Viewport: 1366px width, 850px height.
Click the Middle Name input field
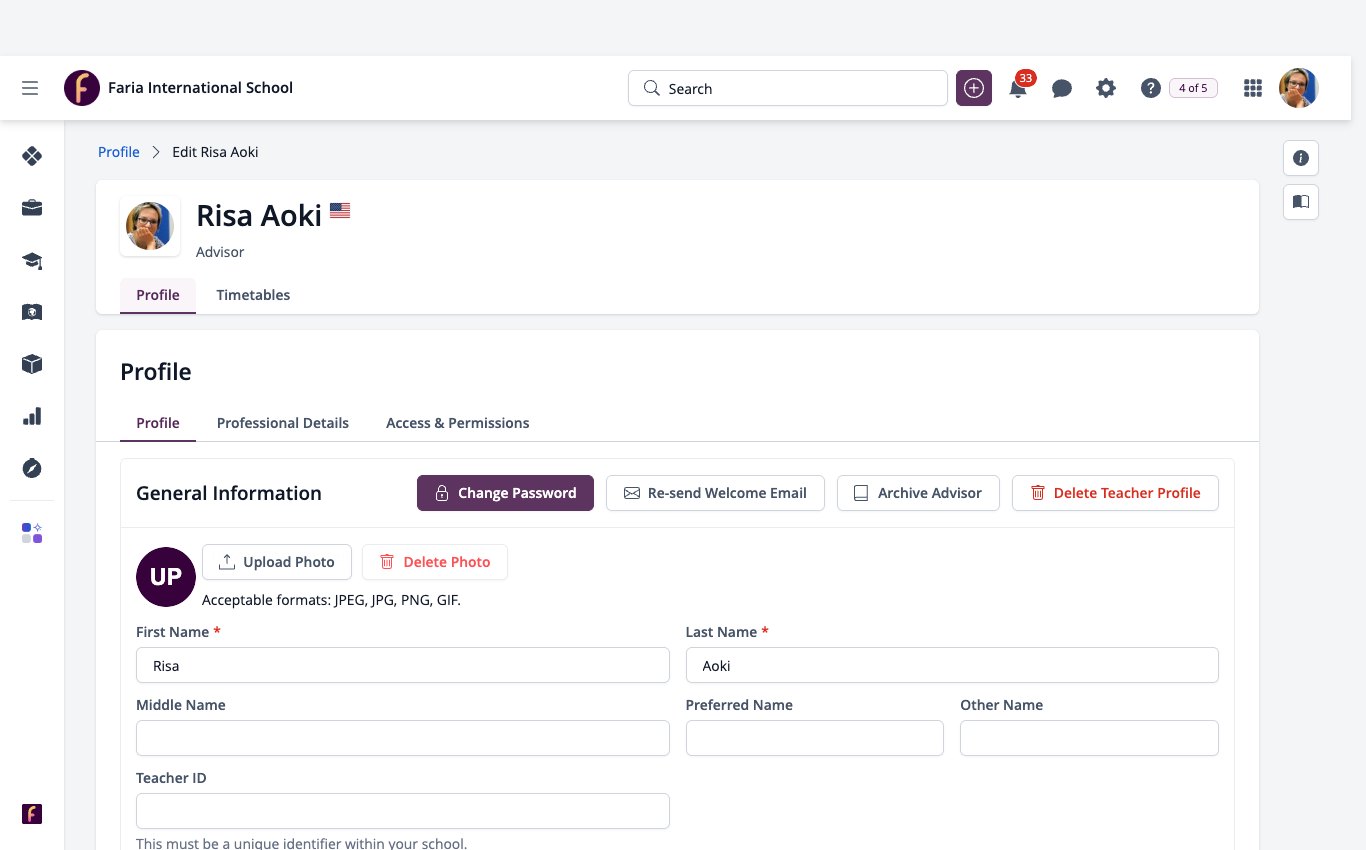(403, 738)
